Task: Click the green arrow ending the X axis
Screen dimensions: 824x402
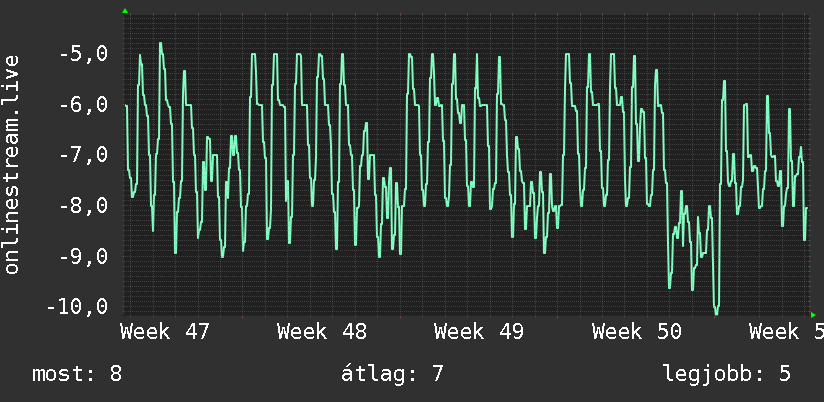Action: (x=813, y=315)
